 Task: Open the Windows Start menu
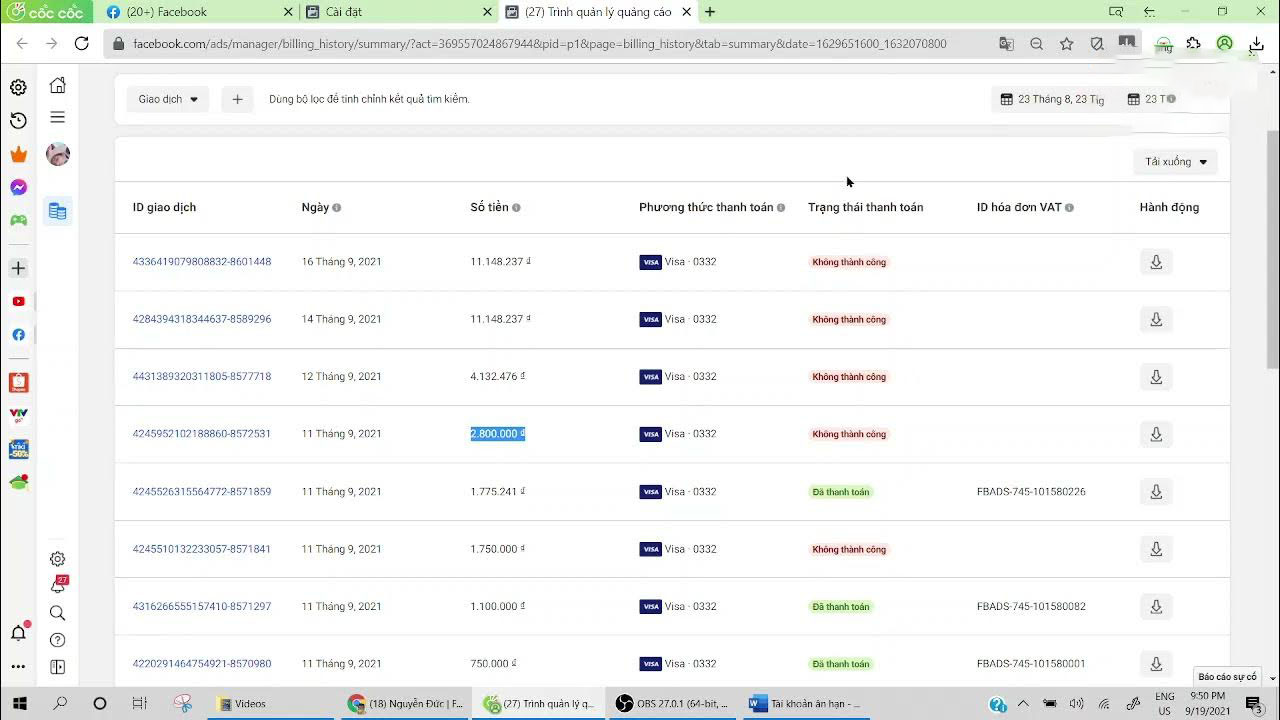tap(19, 704)
